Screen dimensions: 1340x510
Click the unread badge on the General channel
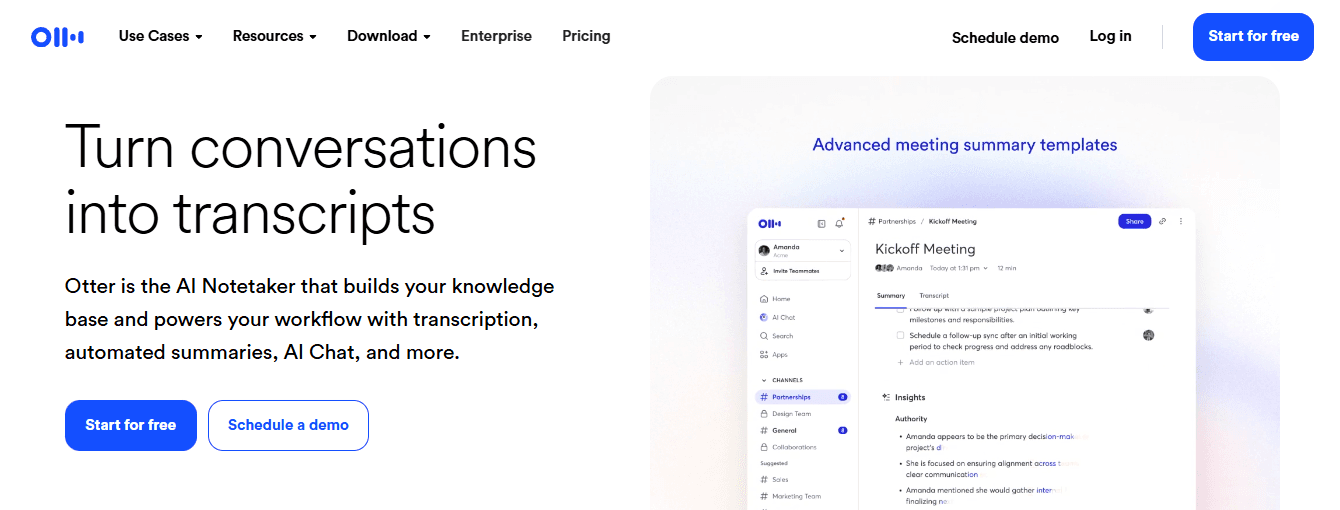pos(842,430)
